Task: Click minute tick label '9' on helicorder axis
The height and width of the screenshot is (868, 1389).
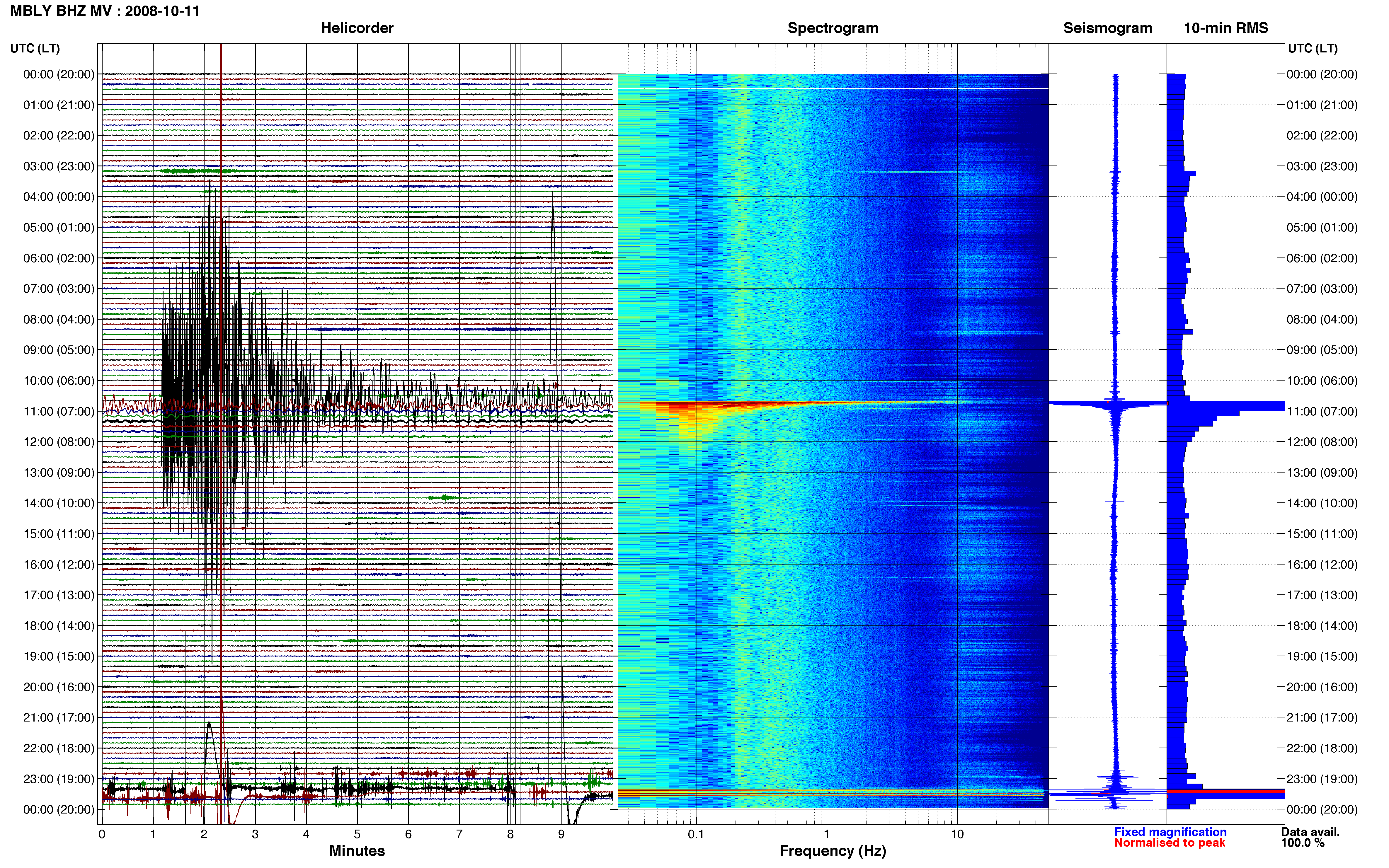Action: tap(561, 835)
